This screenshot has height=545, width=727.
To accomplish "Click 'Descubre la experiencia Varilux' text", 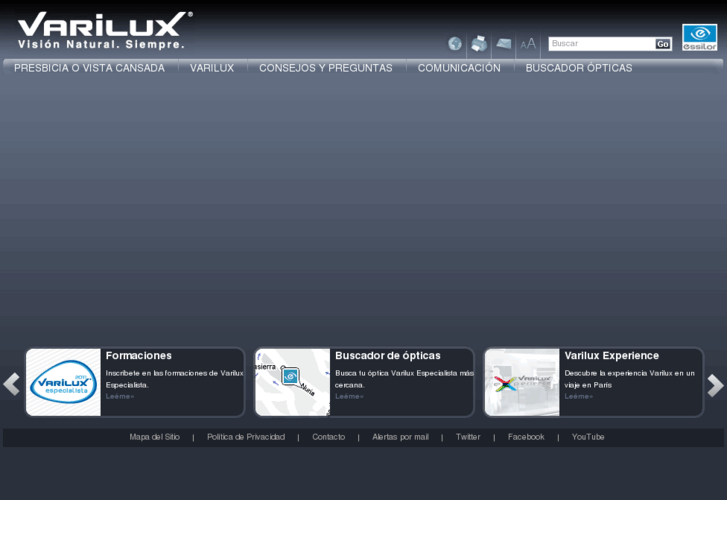I will 630,379.
